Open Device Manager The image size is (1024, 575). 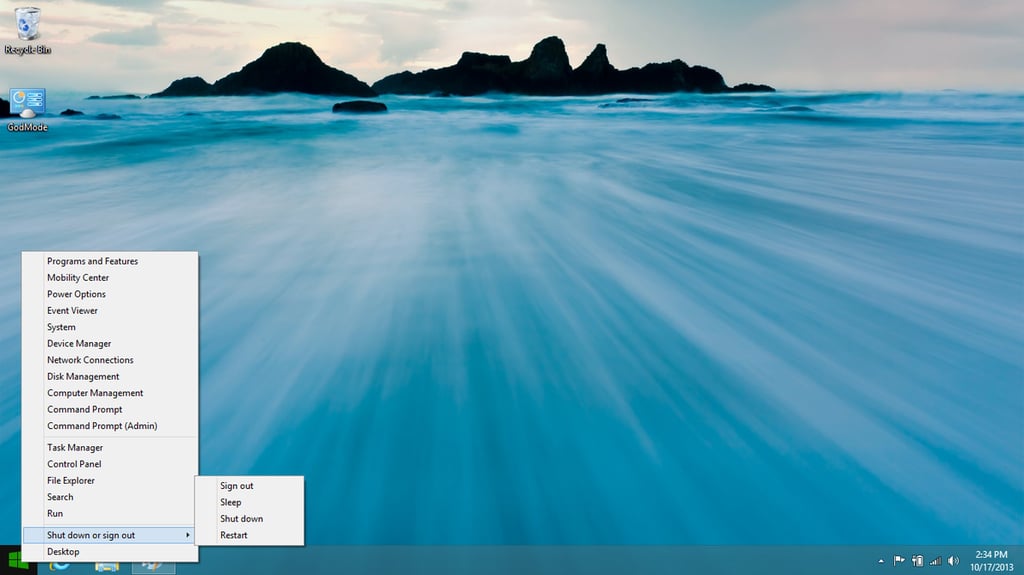(x=110, y=343)
